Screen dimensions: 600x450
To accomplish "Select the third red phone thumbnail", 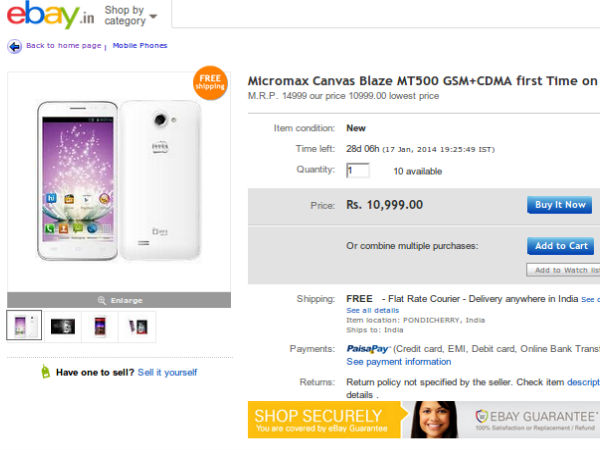I will (99, 326).
